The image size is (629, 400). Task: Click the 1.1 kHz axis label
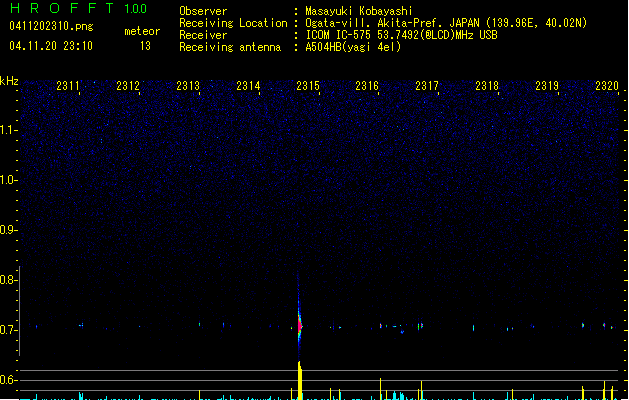click(8, 130)
